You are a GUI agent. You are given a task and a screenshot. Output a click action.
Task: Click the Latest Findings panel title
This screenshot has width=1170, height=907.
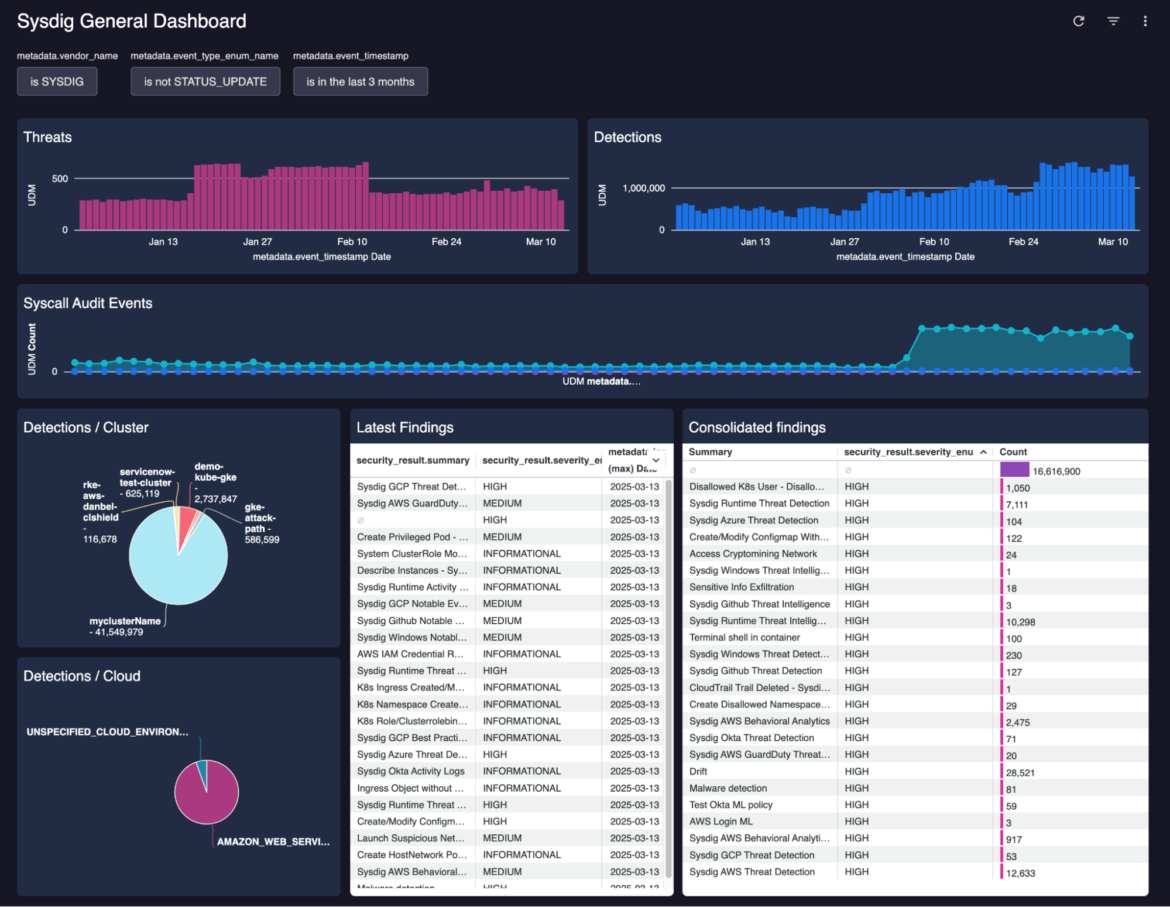(404, 427)
